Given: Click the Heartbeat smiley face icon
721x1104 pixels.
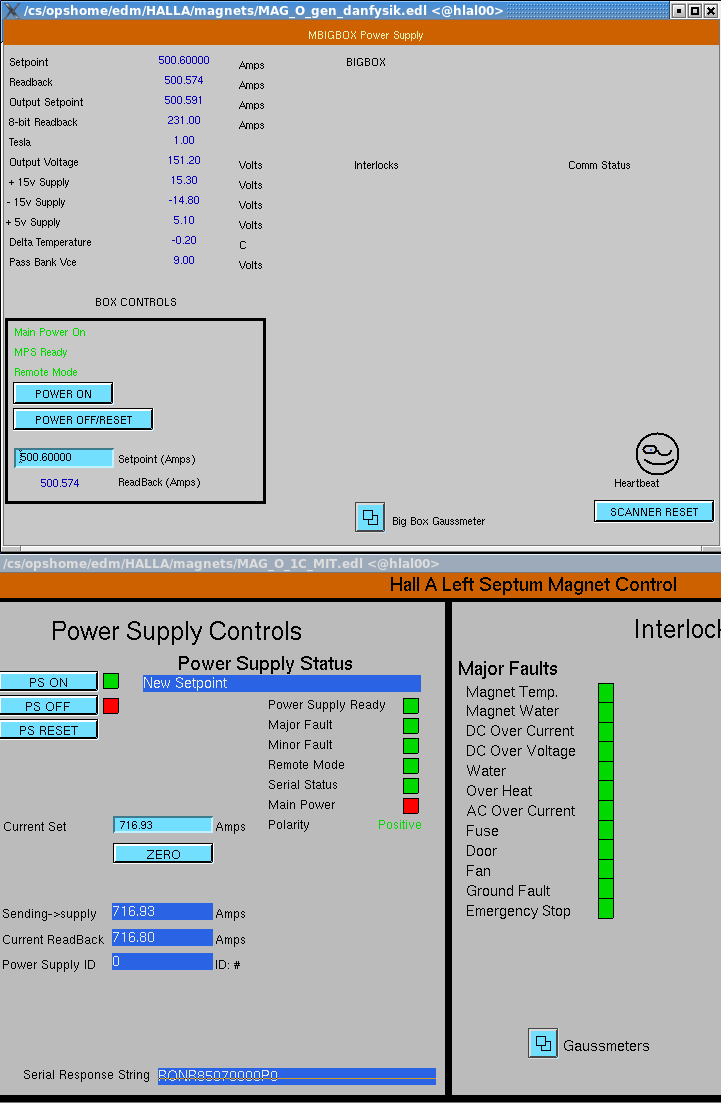Looking at the screenshot, I should (657, 454).
